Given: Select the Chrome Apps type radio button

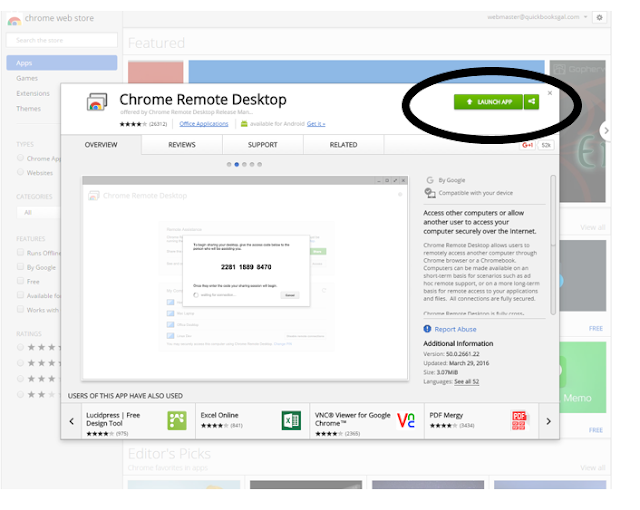Looking at the screenshot, I should [x=20, y=158].
